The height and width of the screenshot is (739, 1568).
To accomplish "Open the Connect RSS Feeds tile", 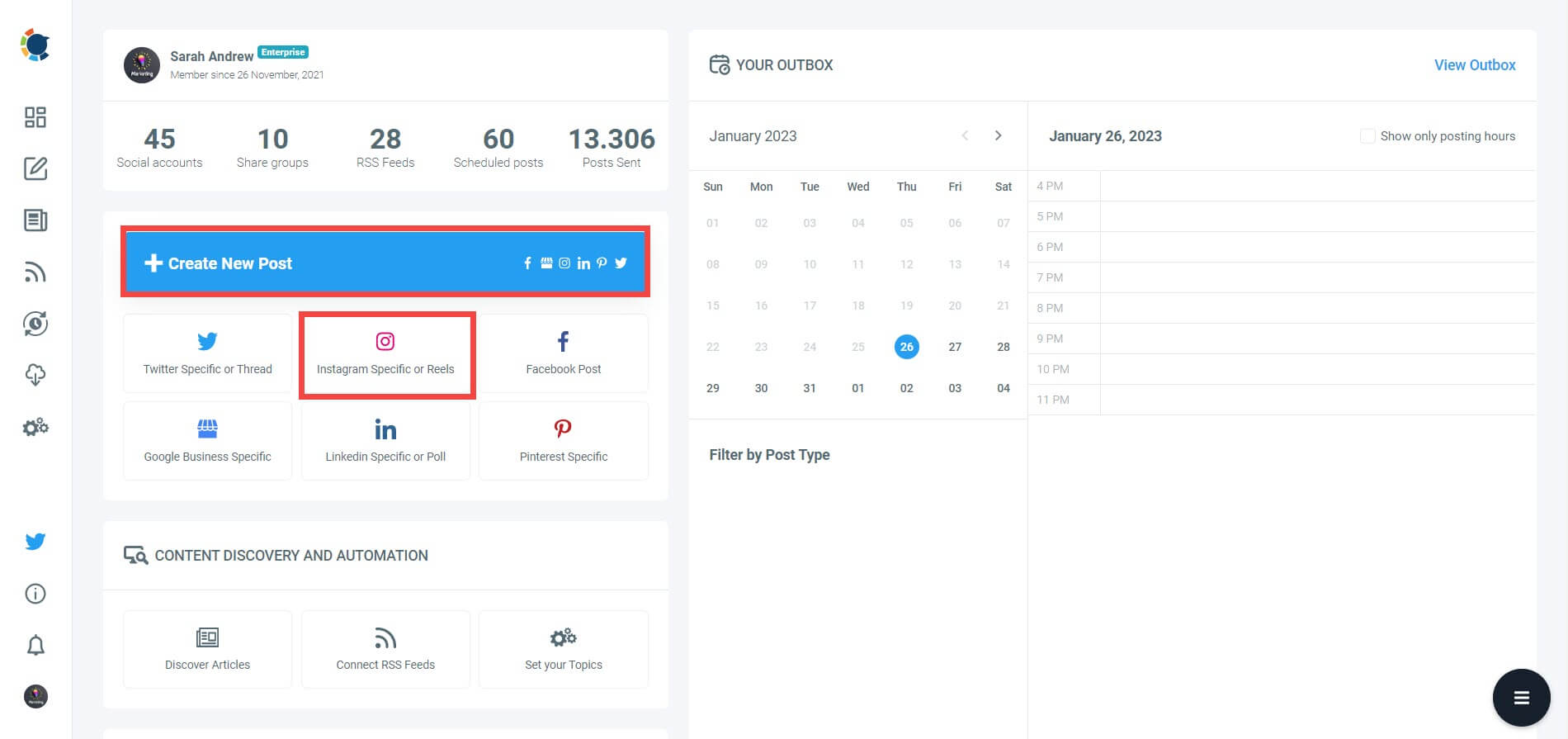I will click(385, 649).
